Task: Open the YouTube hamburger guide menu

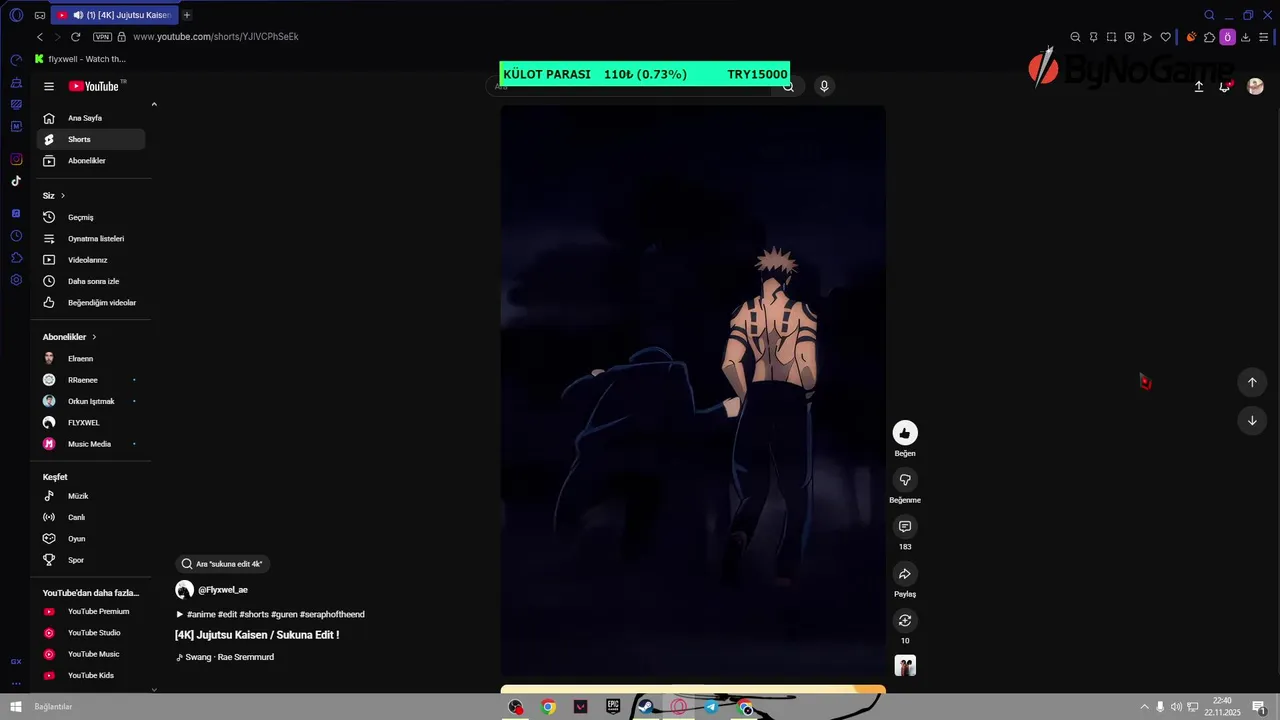Action: [x=49, y=86]
